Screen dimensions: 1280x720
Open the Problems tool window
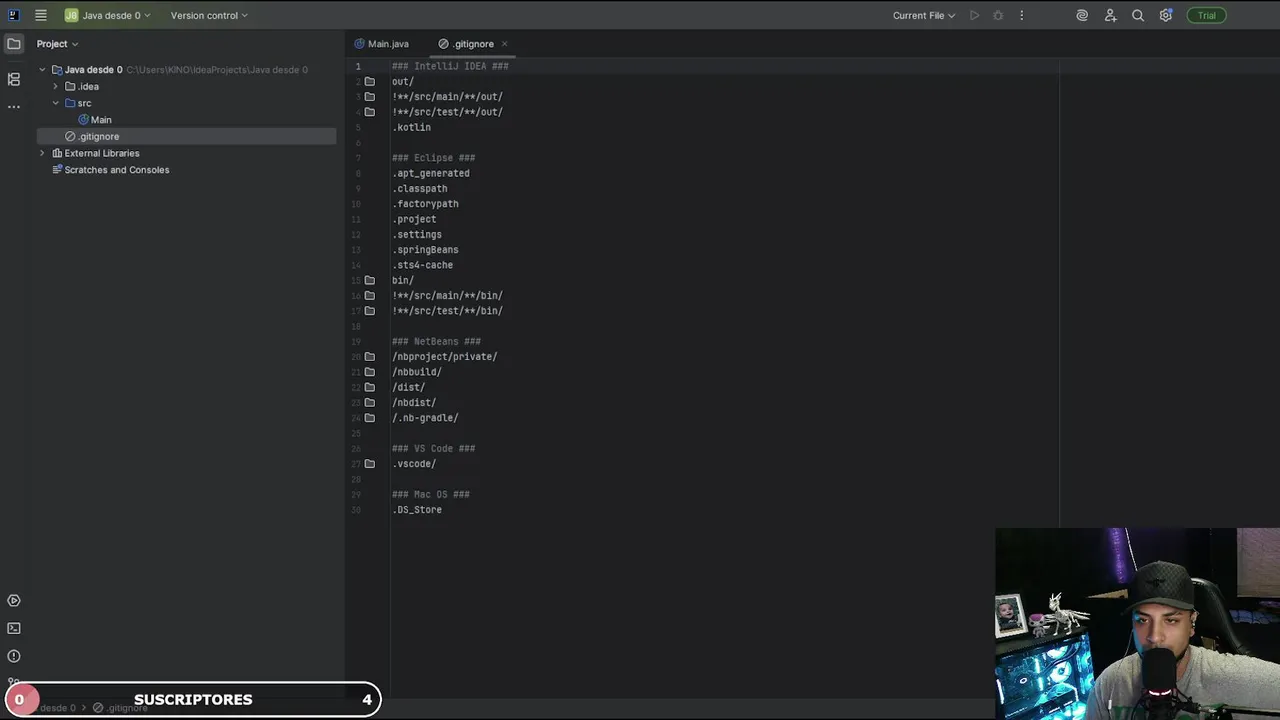pyautogui.click(x=14, y=657)
